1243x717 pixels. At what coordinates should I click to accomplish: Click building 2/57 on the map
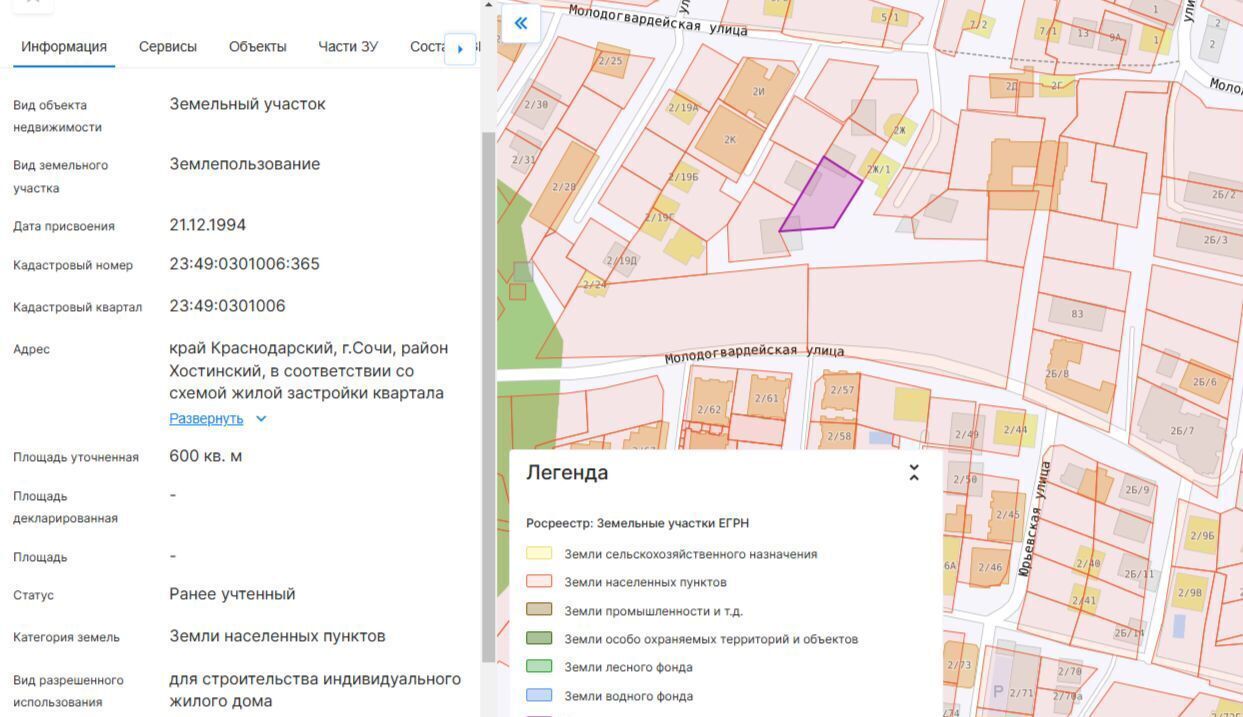click(842, 390)
